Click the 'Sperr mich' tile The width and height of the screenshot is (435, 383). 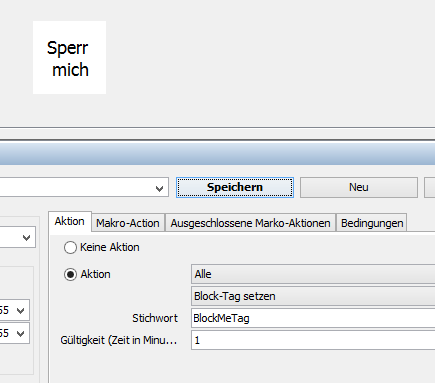coord(69,57)
